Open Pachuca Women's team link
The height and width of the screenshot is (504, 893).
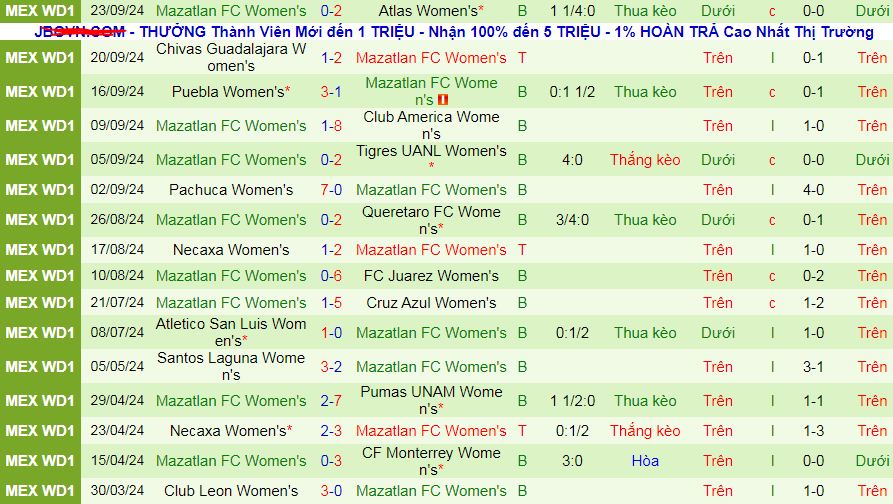[231, 190]
